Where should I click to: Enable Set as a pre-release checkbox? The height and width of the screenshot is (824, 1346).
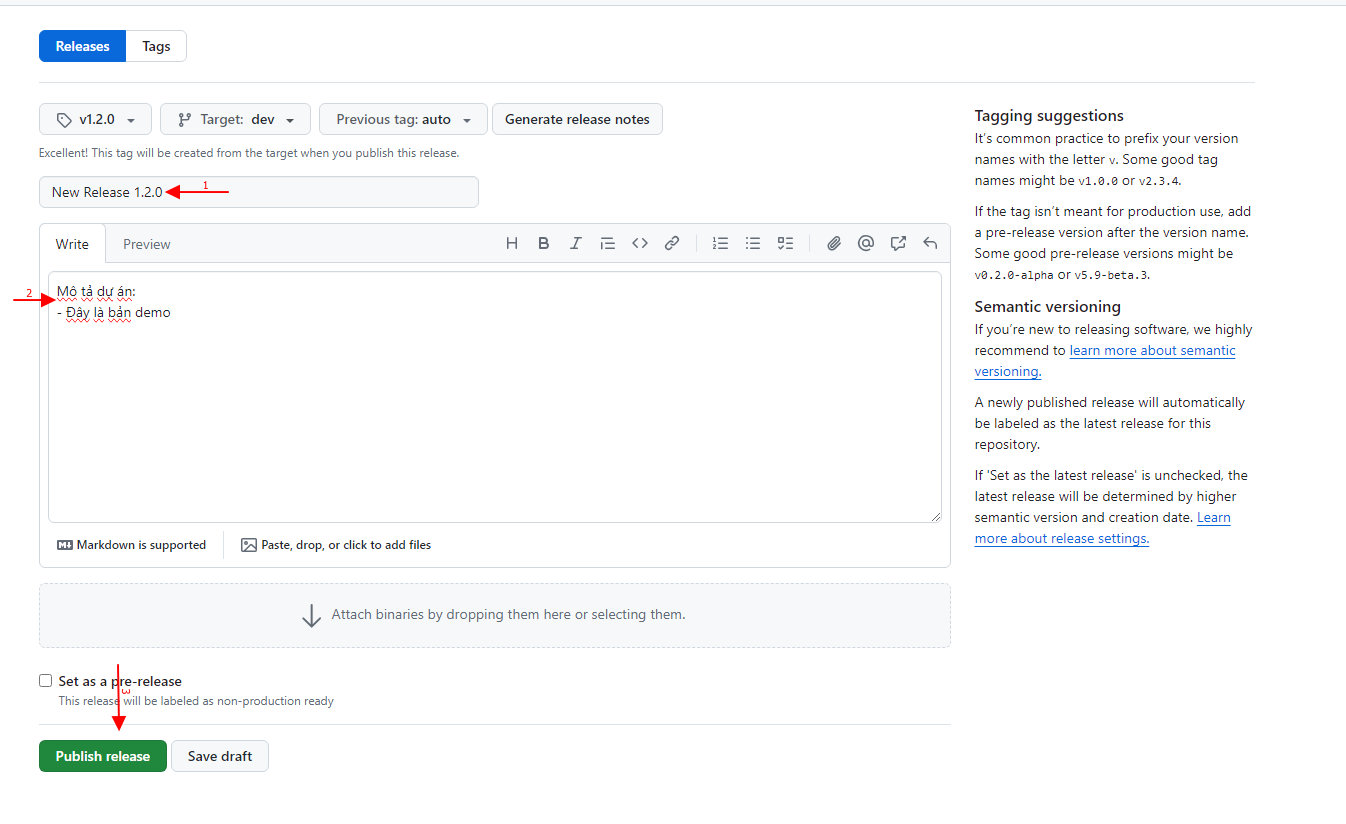coord(46,681)
